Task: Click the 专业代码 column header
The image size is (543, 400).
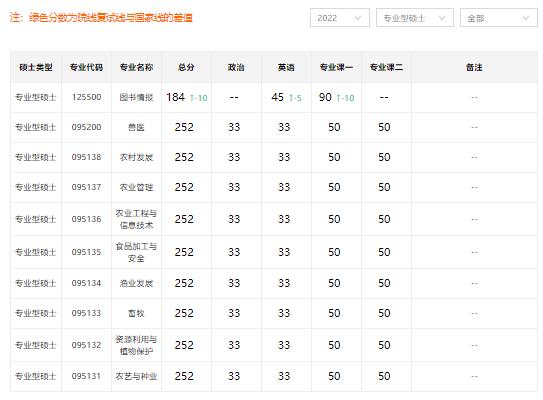Action: pos(86,67)
